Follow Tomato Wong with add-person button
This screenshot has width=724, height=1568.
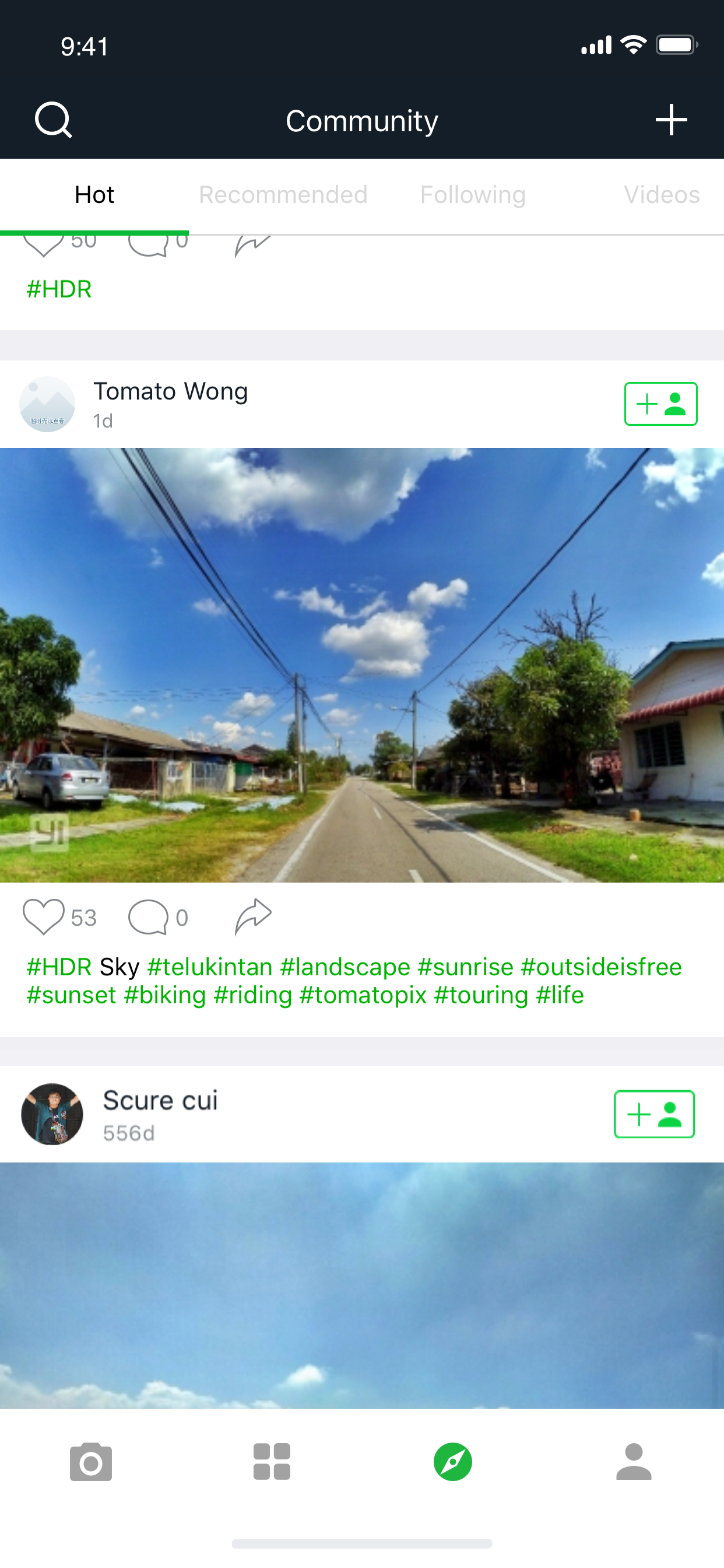660,404
